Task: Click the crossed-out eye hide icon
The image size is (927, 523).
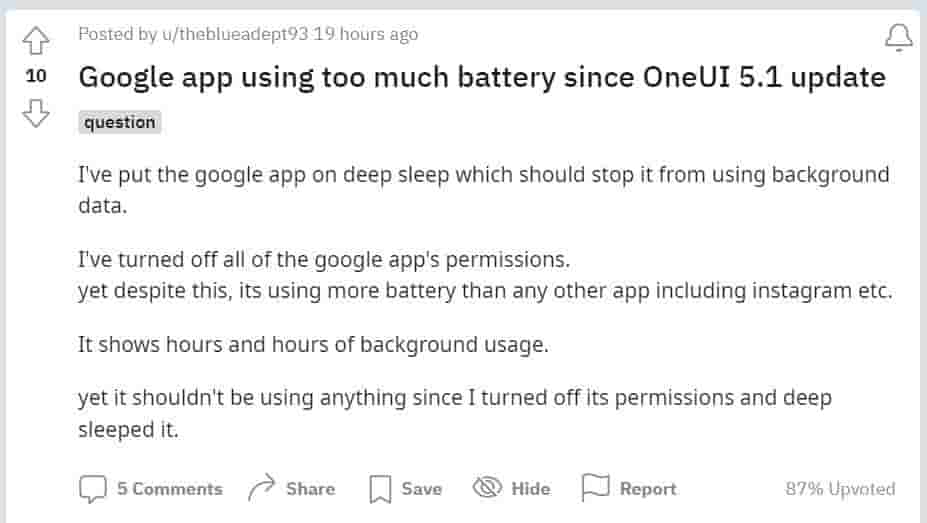Action: coord(486,489)
